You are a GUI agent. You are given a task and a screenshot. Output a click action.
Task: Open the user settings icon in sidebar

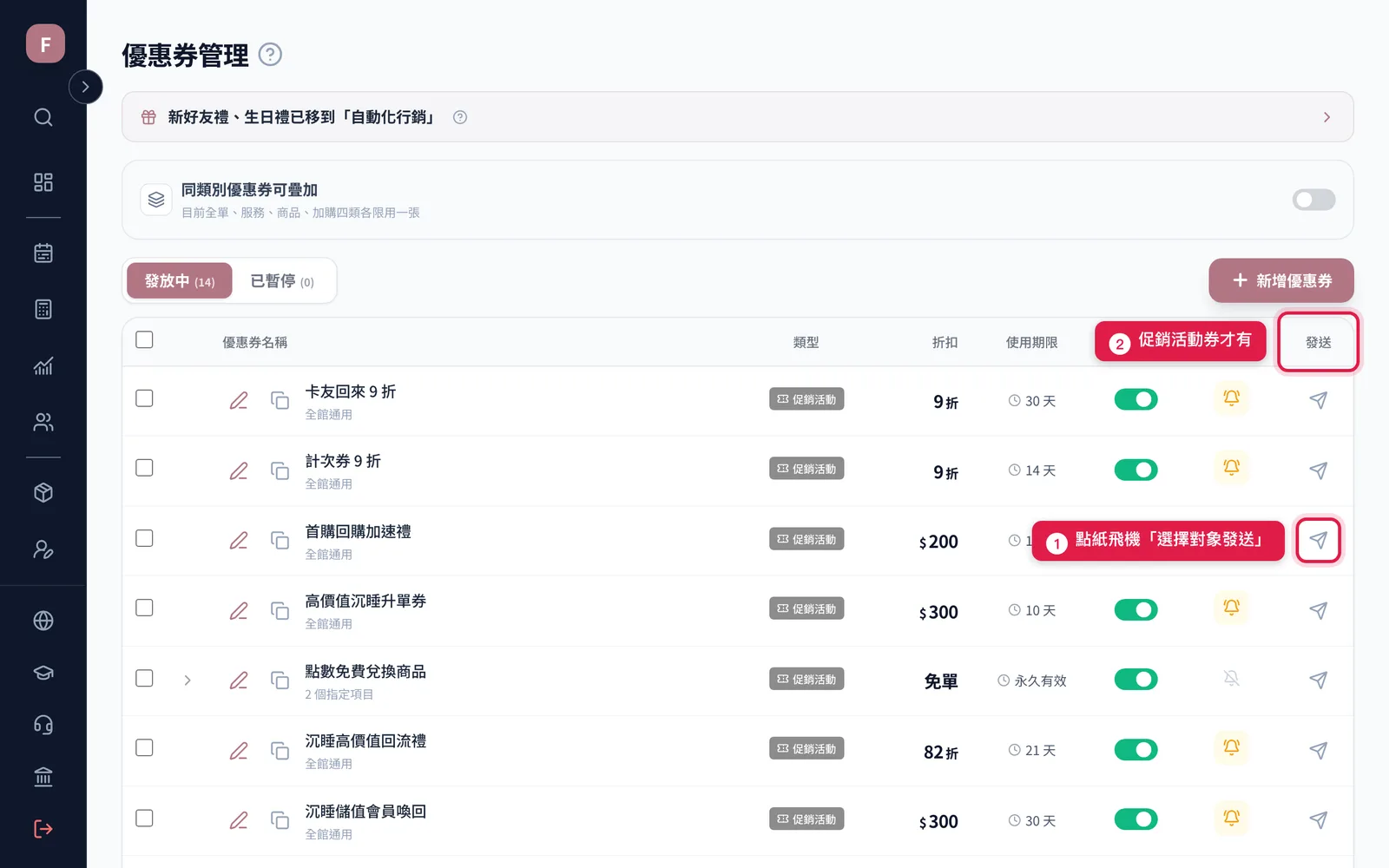click(x=43, y=549)
